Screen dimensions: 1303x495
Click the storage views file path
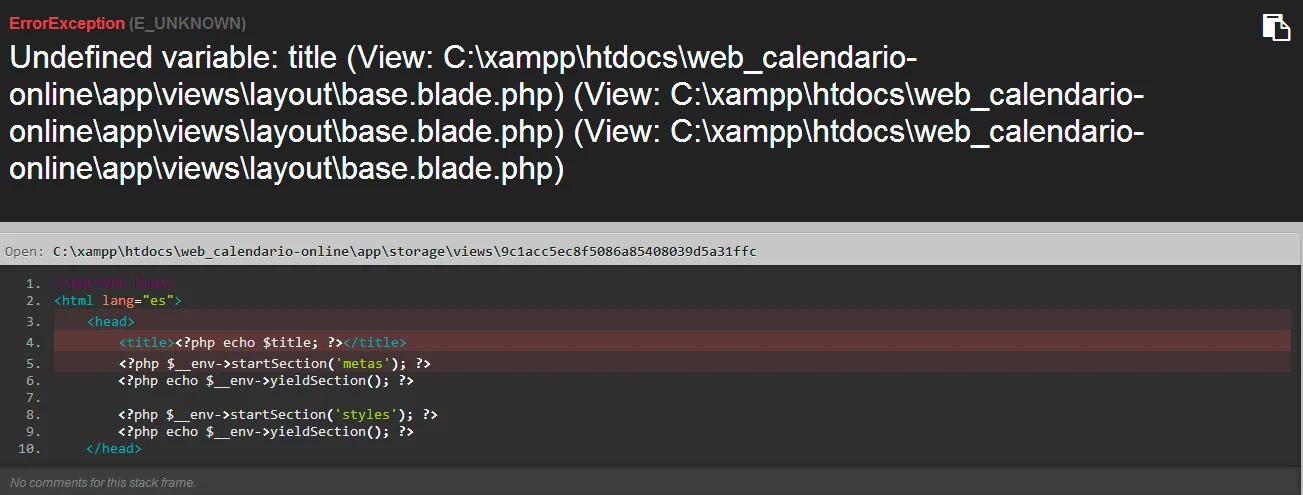coord(405,251)
